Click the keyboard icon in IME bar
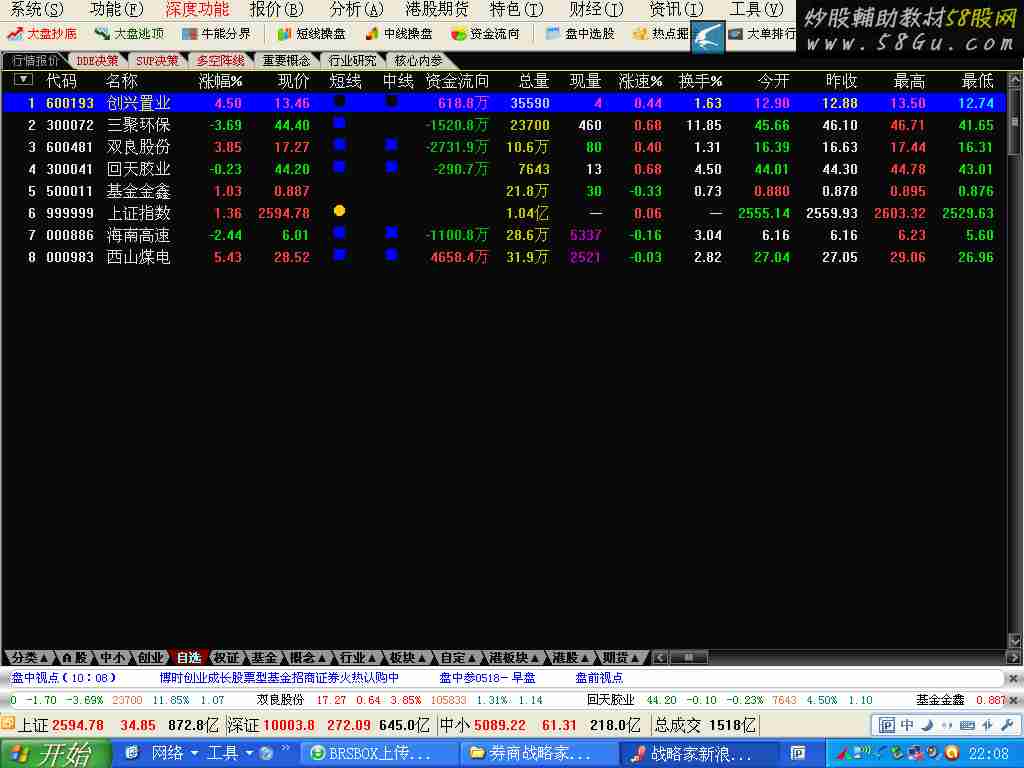The height and width of the screenshot is (768, 1024). click(x=967, y=724)
